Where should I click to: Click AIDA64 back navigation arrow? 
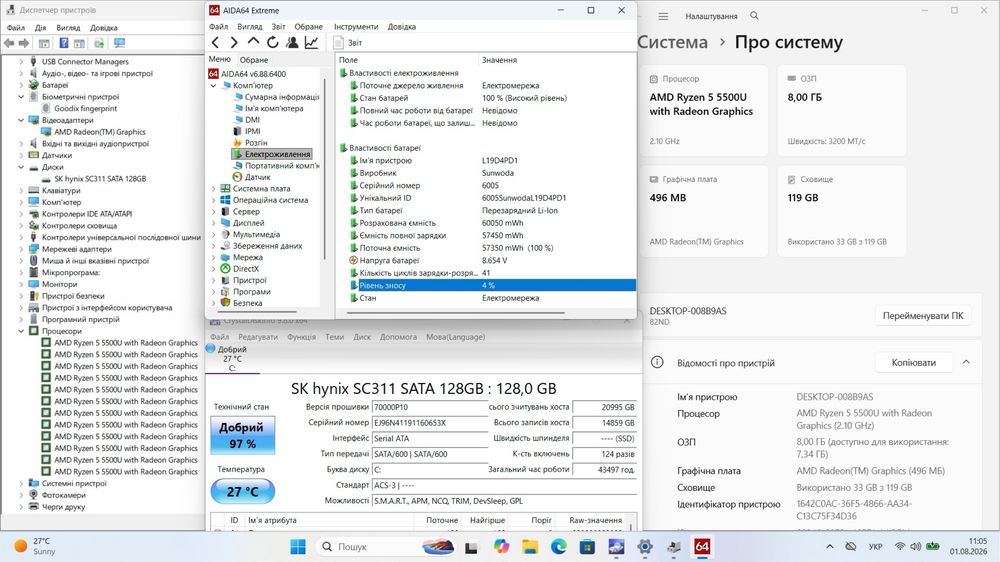(216, 43)
